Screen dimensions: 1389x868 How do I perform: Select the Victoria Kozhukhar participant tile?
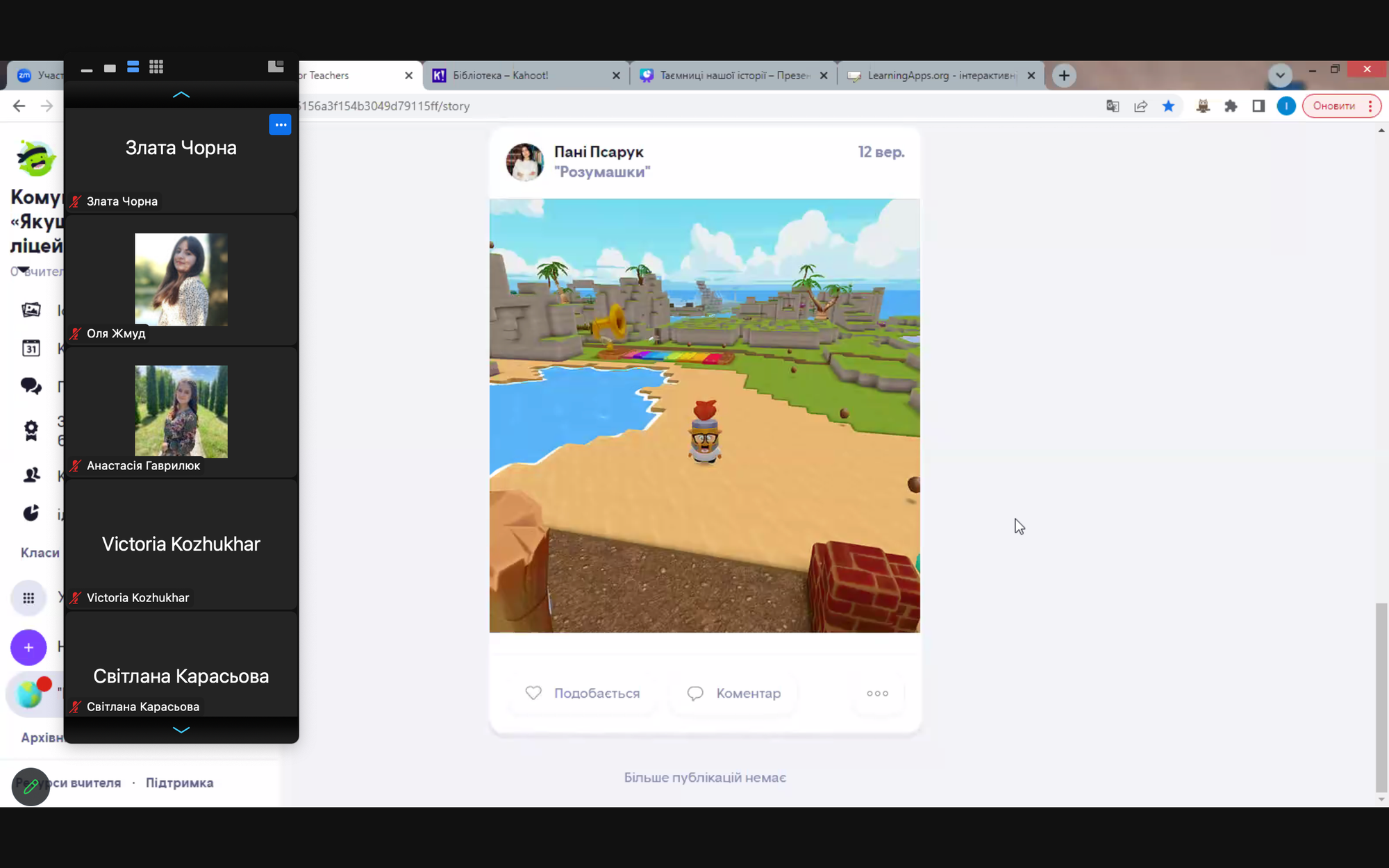(181, 544)
